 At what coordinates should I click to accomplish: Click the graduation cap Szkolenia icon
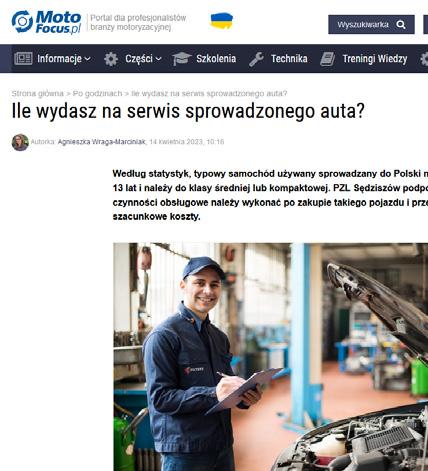point(181,59)
